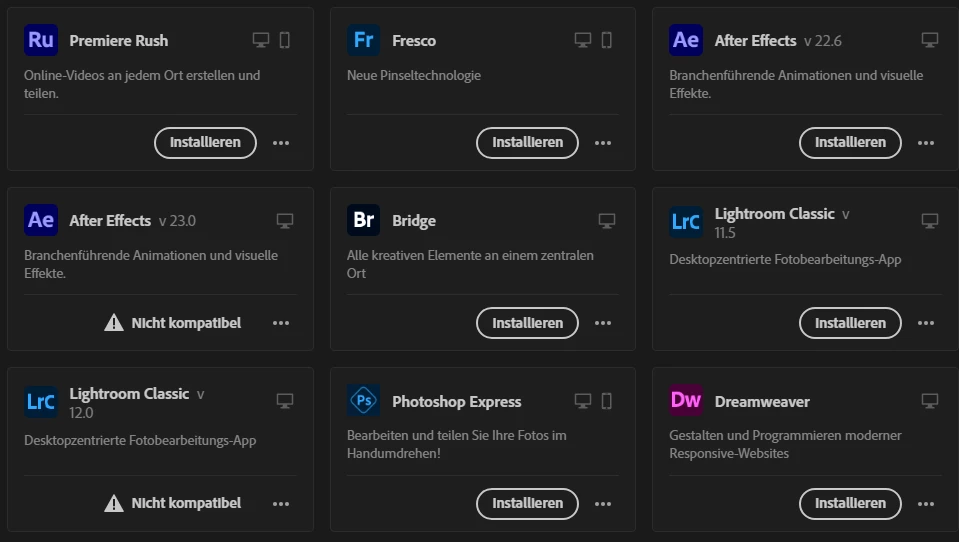Click the Fresco Fr app icon
Image resolution: width=959 pixels, height=542 pixels.
tap(363, 40)
